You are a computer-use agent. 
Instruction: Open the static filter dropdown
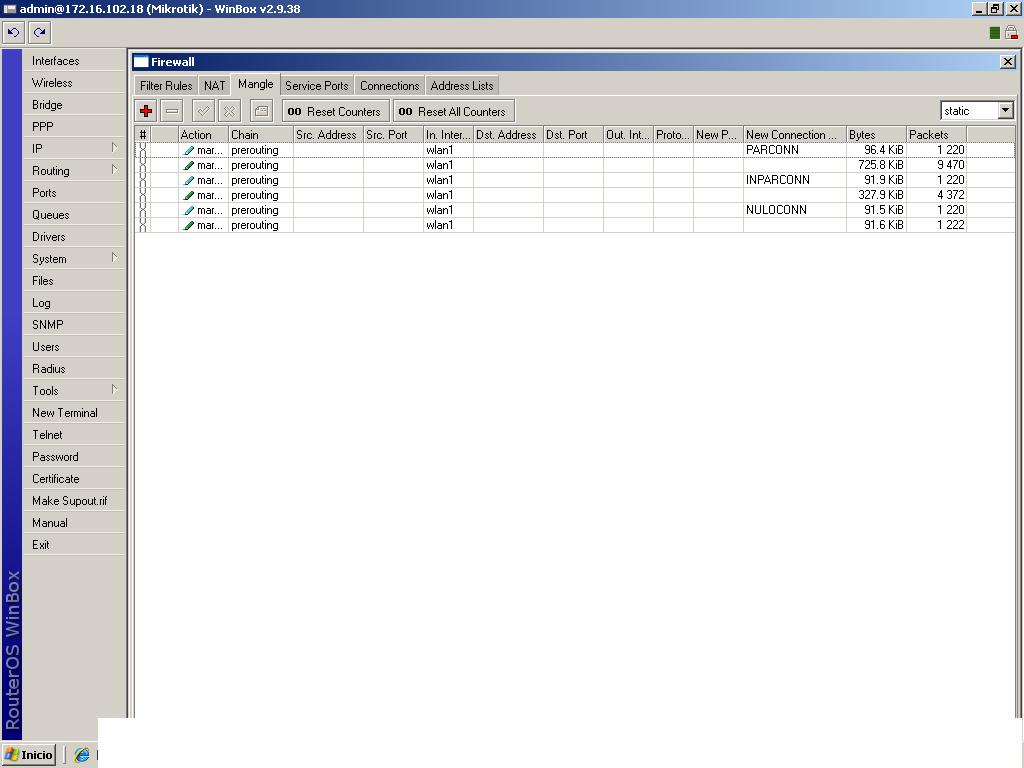1006,110
